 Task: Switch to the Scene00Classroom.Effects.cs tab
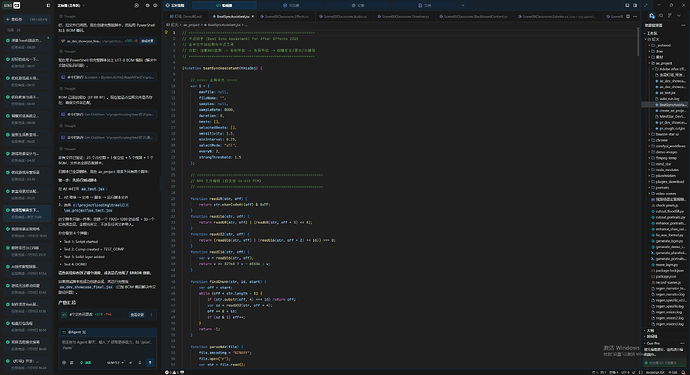pyautogui.click(x=285, y=16)
